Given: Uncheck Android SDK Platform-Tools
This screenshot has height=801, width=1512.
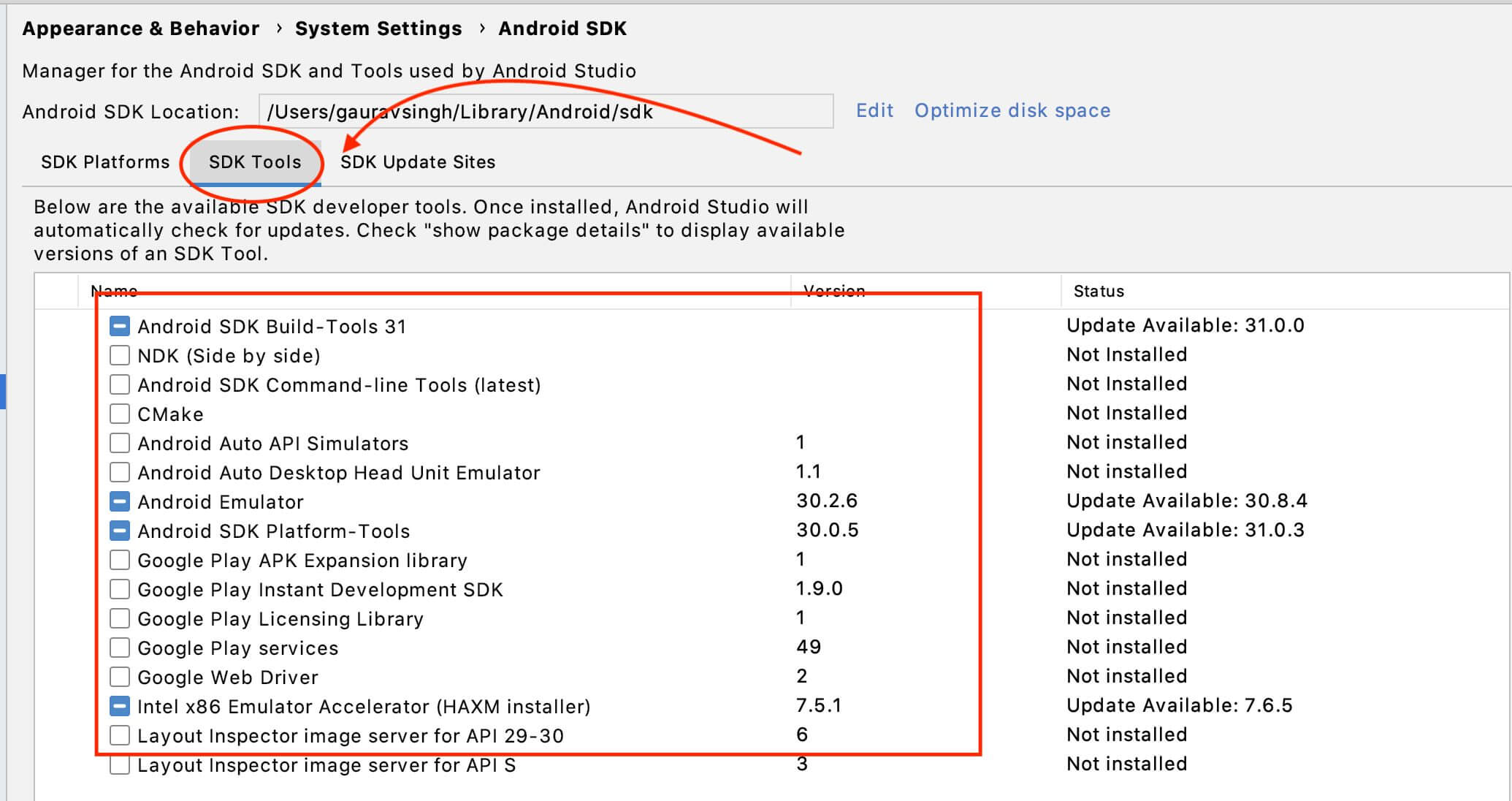Looking at the screenshot, I should [119, 531].
